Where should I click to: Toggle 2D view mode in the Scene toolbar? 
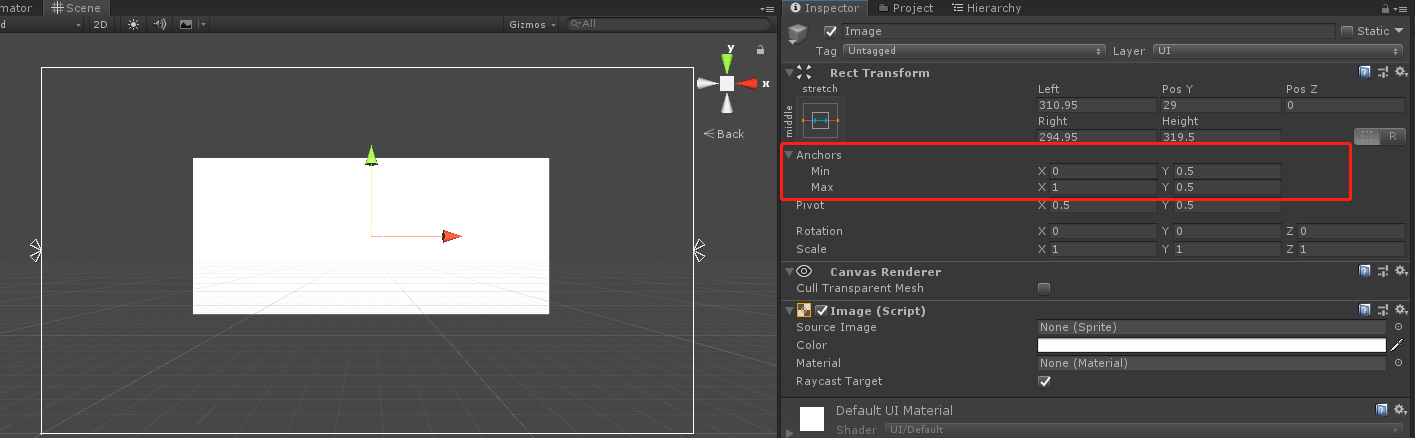pos(100,24)
